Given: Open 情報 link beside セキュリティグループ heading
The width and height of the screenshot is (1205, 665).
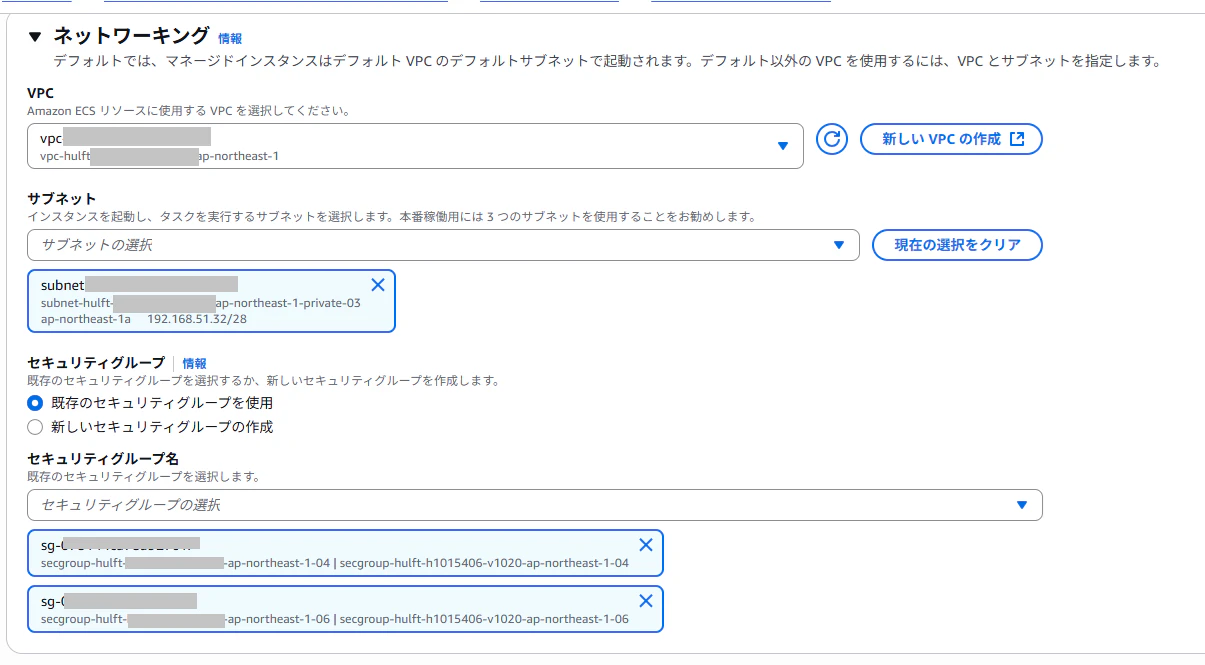Looking at the screenshot, I should [194, 364].
